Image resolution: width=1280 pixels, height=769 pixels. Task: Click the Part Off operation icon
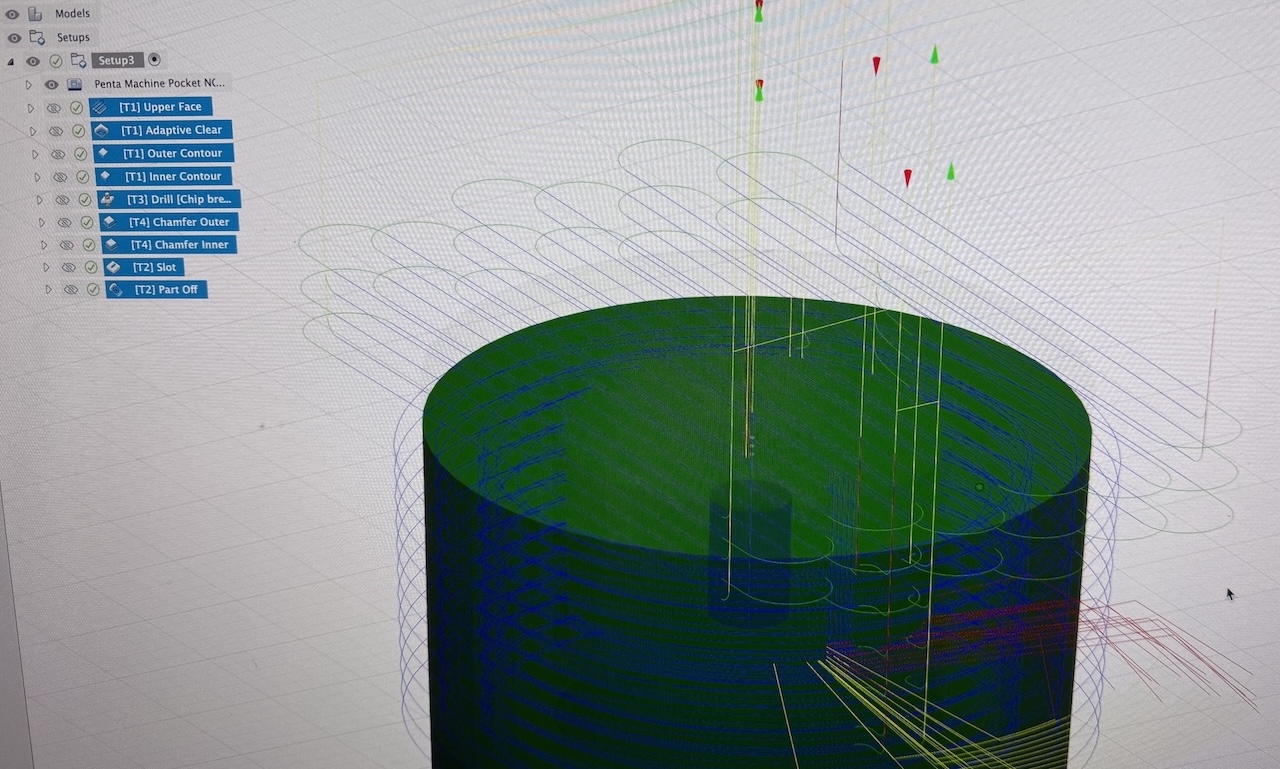coord(116,290)
